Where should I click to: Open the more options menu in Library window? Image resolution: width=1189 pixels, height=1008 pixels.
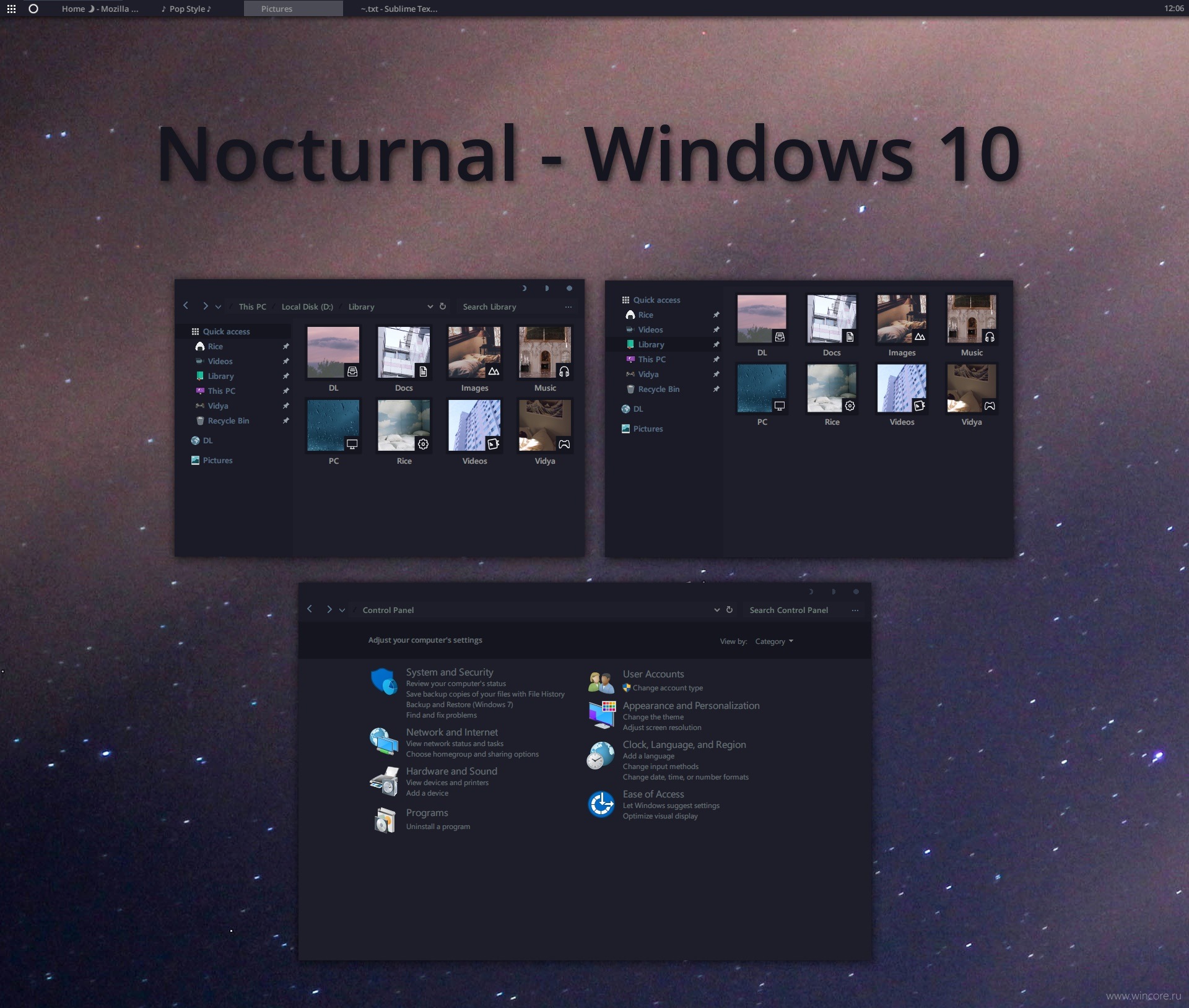[x=568, y=306]
